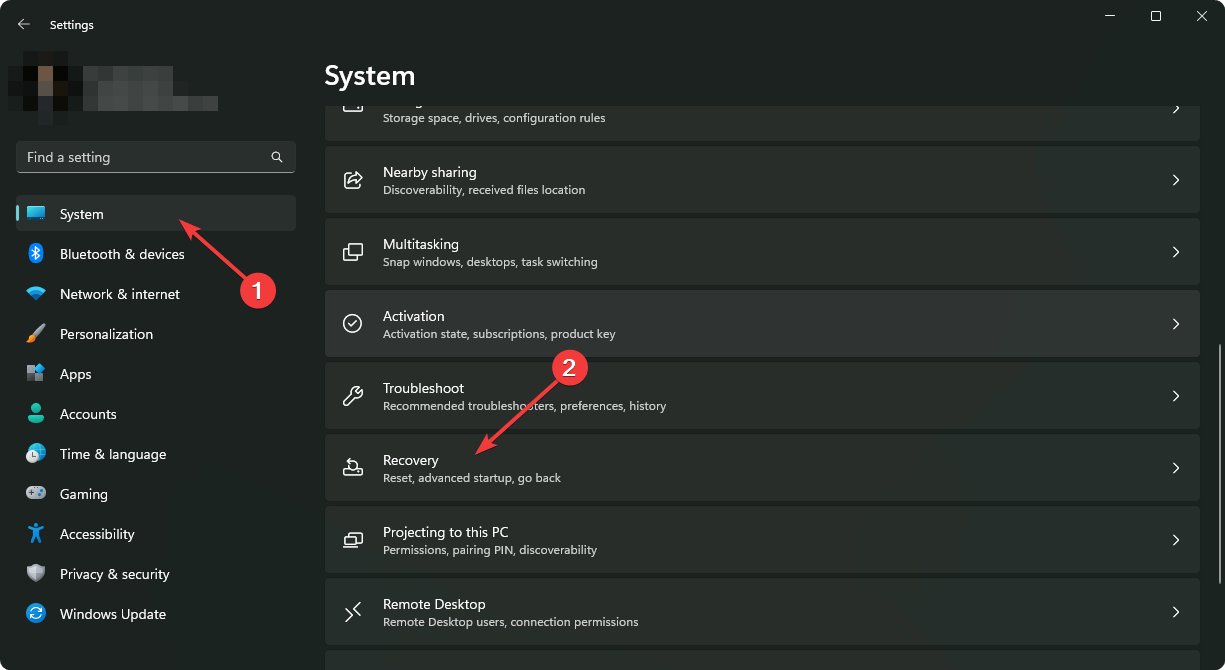
Task: Go back using the back arrow
Action: (24, 24)
